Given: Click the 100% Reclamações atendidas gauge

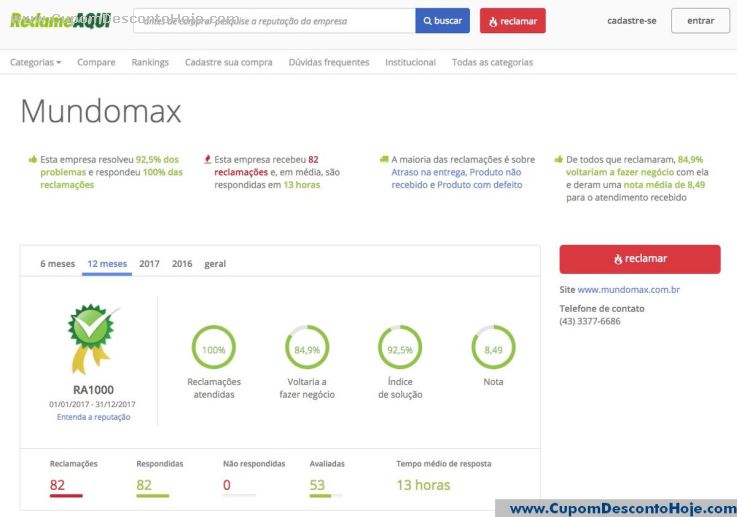Looking at the screenshot, I should [x=213, y=348].
